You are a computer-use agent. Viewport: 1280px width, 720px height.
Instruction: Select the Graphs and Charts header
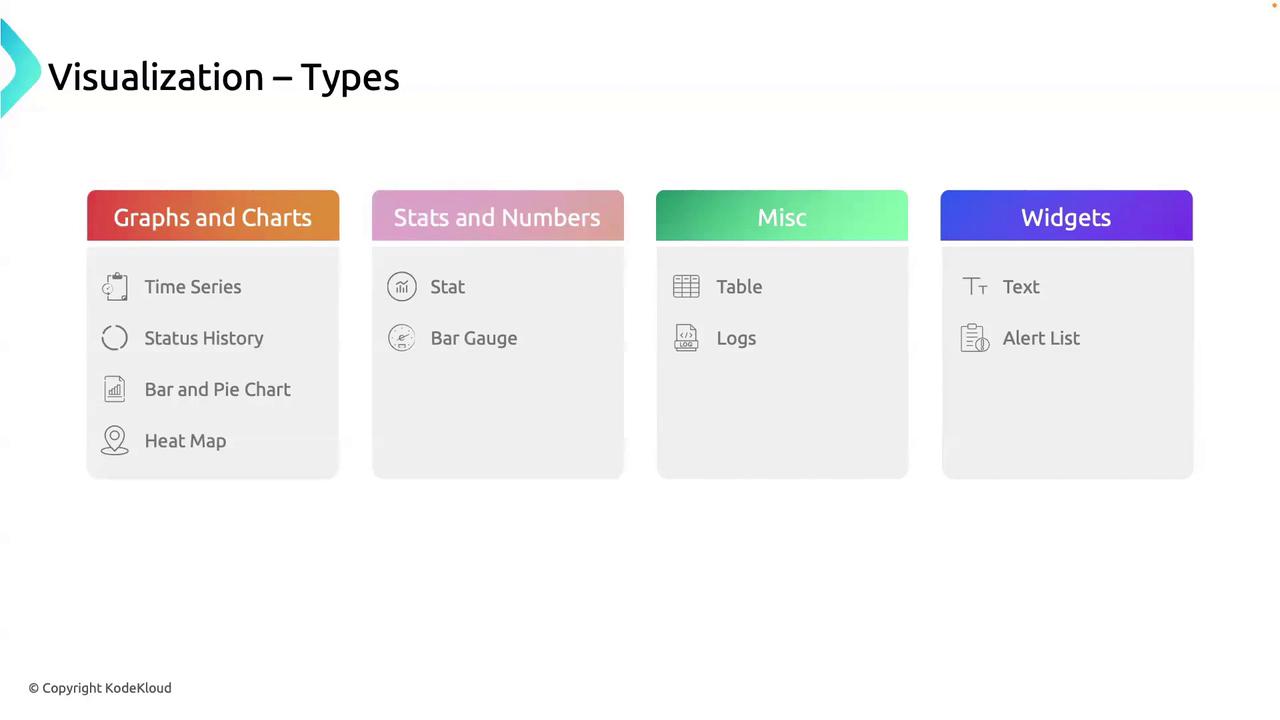click(x=213, y=217)
